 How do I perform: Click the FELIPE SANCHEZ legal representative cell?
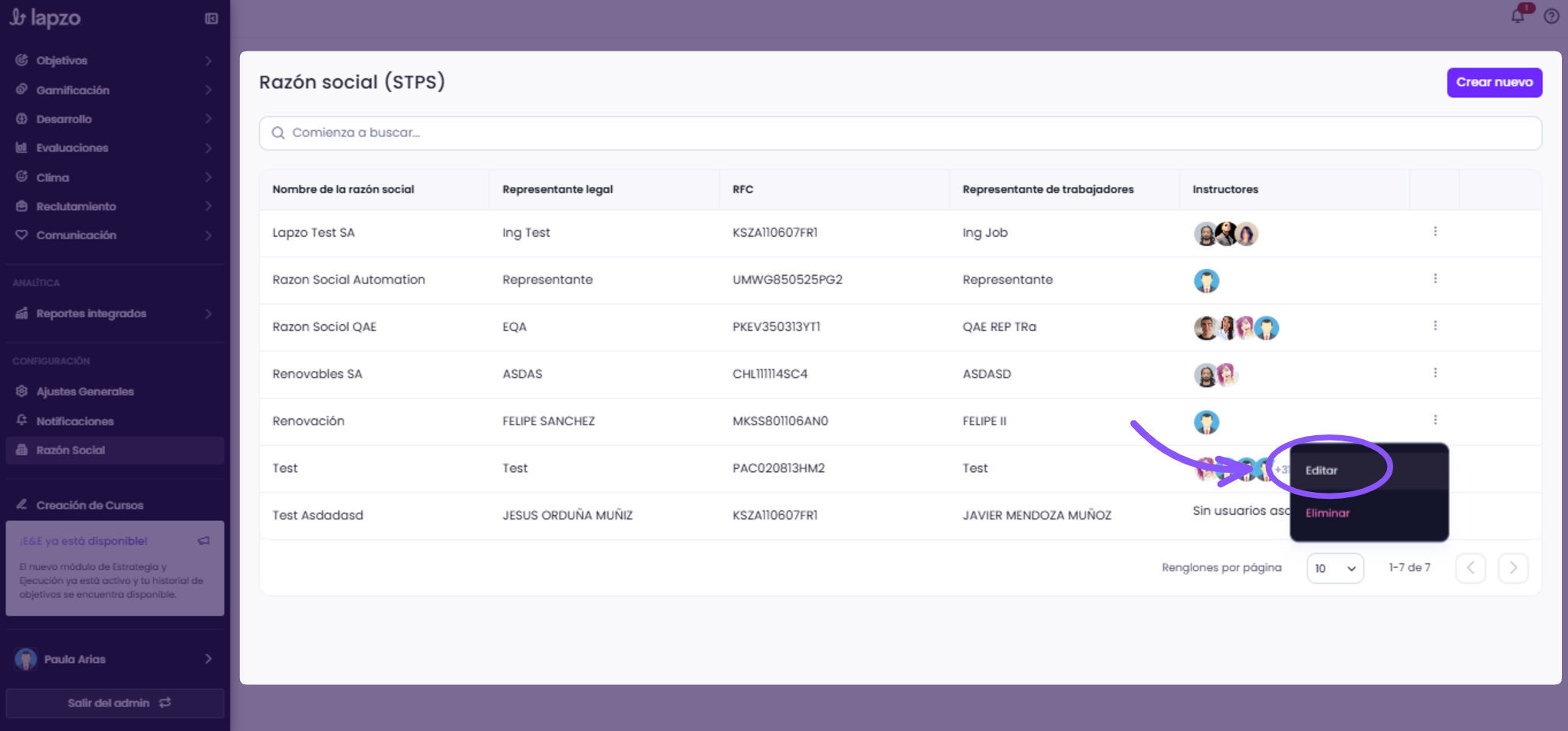tap(549, 421)
